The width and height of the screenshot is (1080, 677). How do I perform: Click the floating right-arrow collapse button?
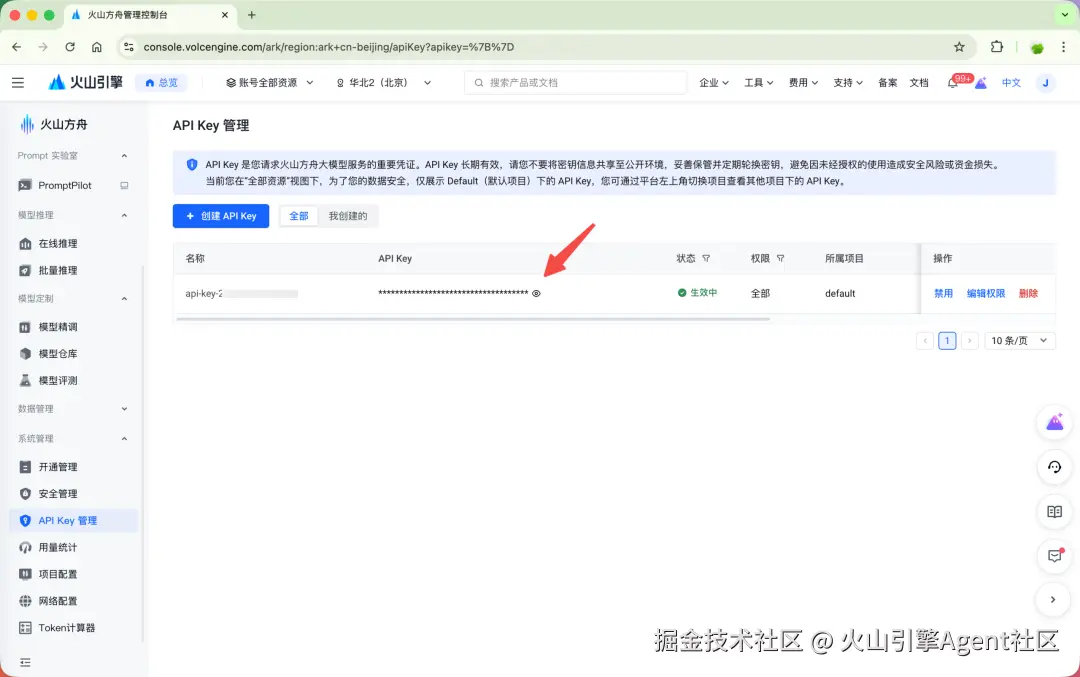tap(1053, 600)
